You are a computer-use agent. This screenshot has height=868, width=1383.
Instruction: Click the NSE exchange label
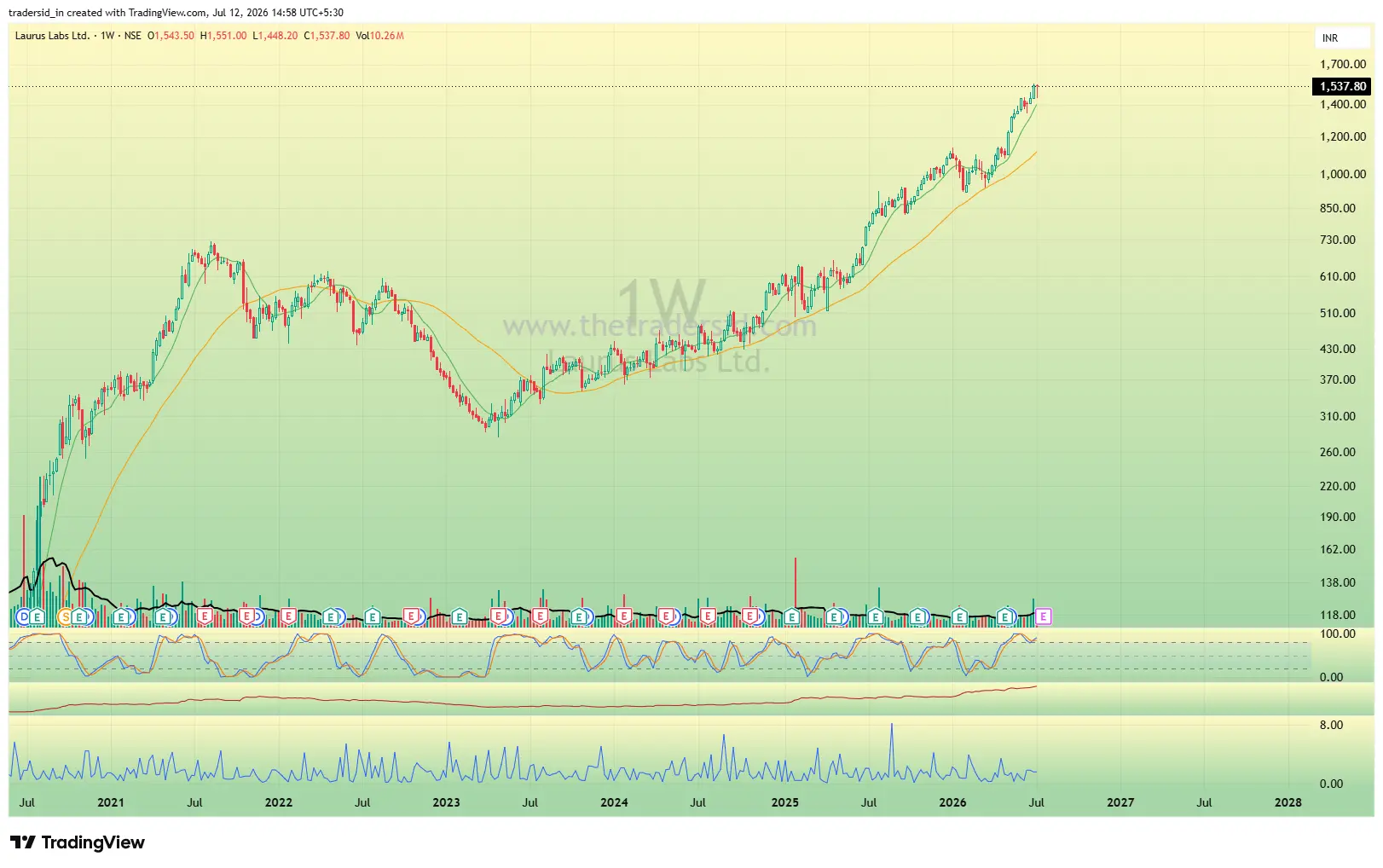133,36
